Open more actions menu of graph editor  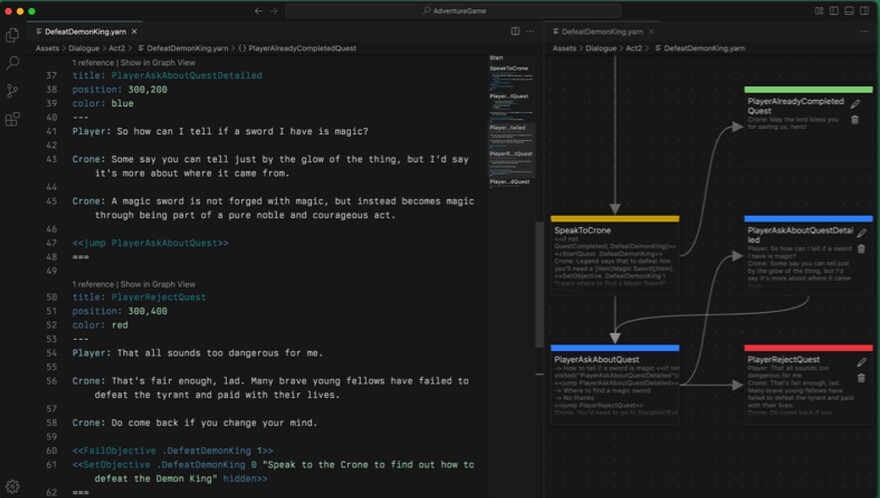click(x=864, y=31)
